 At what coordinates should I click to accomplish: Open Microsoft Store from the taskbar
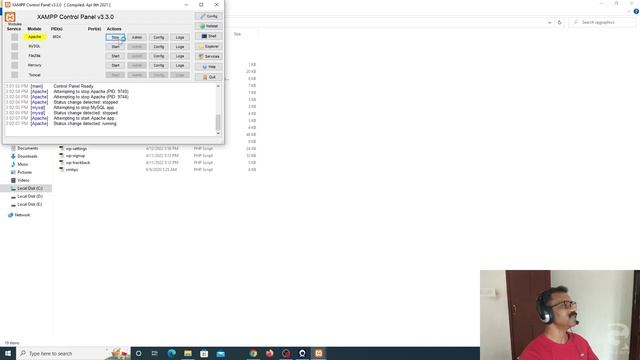[204, 353]
